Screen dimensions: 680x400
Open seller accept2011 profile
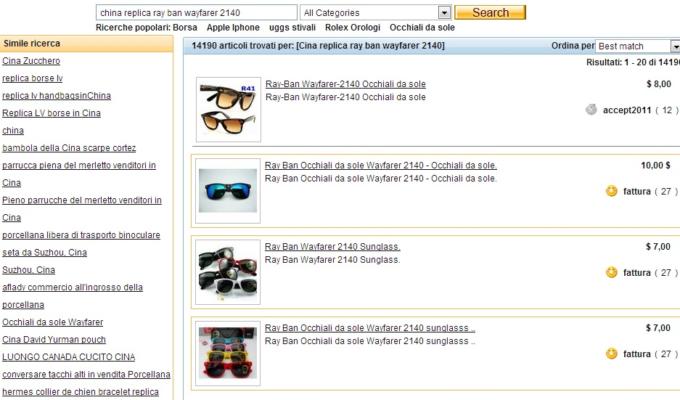tap(627, 110)
